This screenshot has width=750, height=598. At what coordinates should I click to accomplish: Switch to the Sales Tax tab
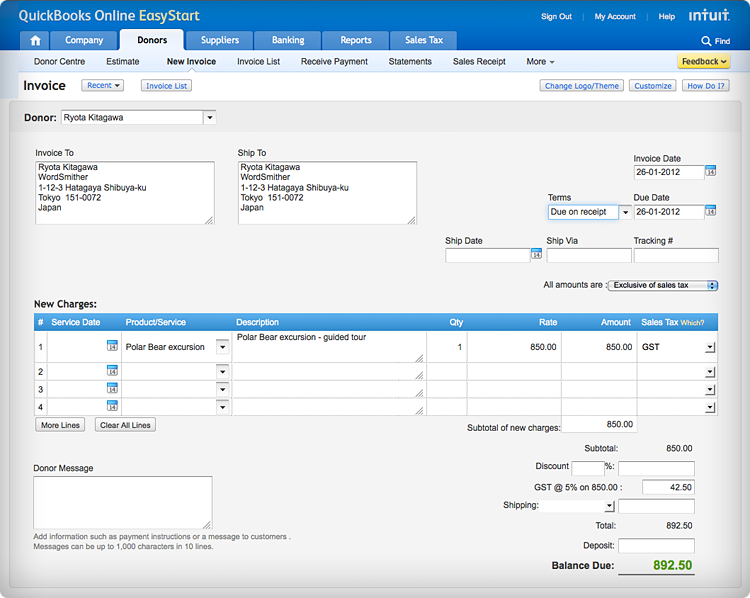point(424,40)
